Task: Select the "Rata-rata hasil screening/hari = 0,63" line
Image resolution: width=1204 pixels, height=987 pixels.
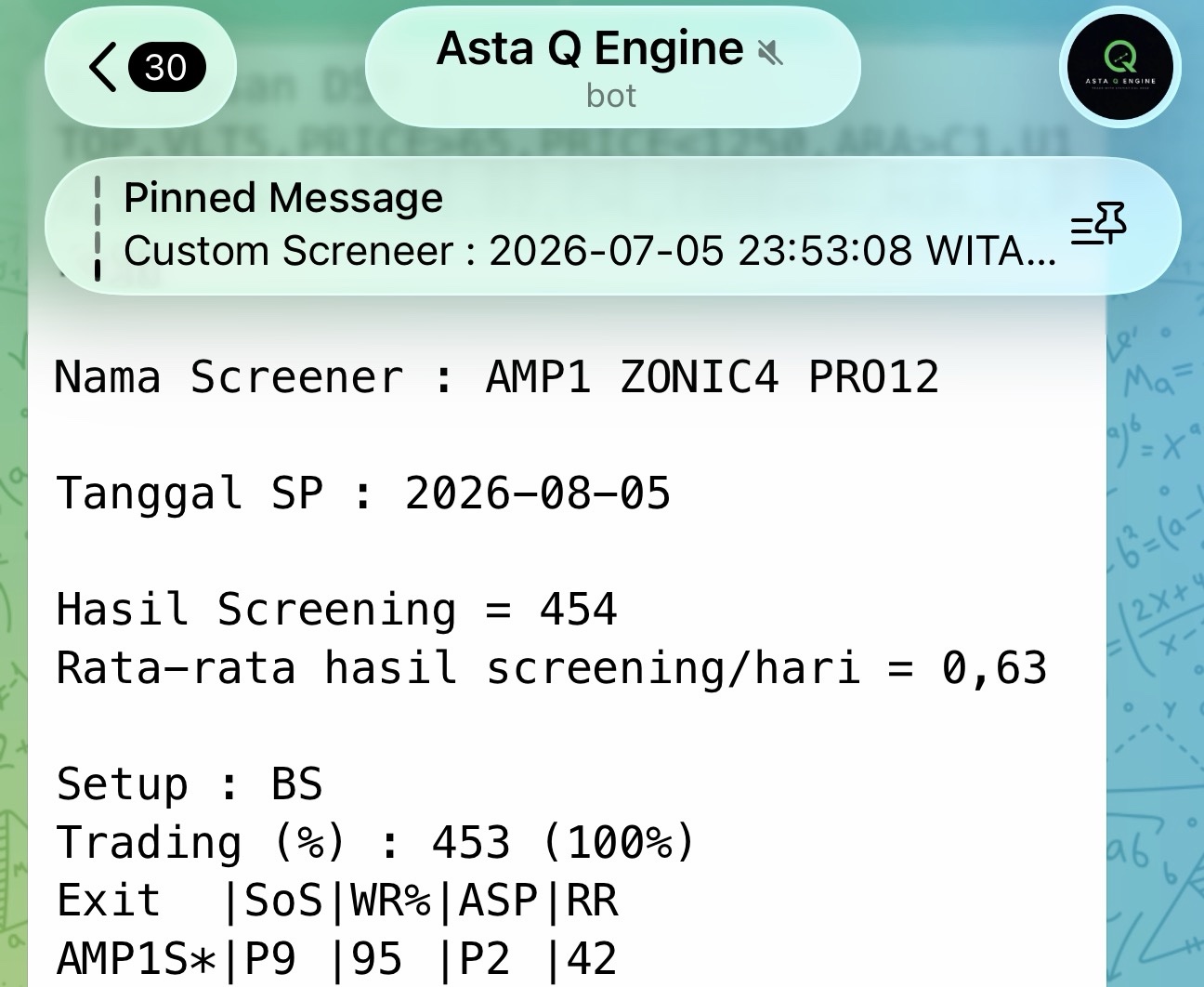Action: pos(552,668)
